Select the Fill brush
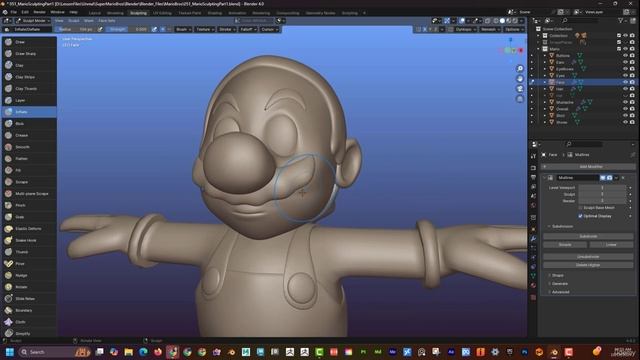The height and width of the screenshot is (360, 640). 29,170
